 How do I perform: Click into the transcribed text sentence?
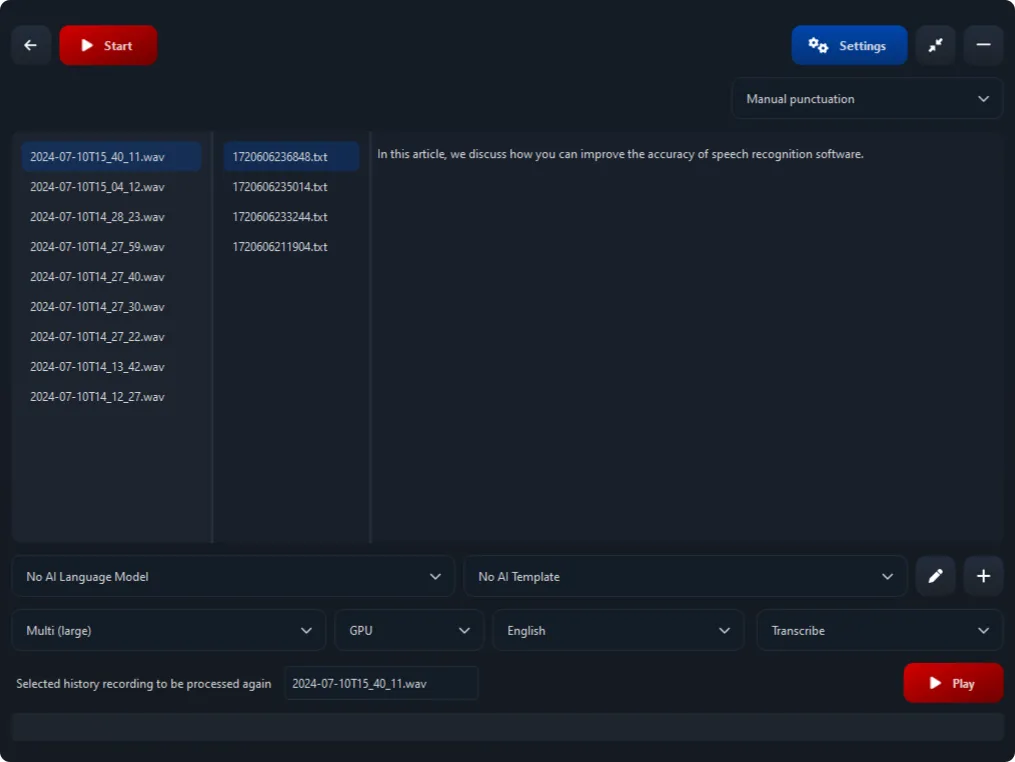(x=620, y=154)
